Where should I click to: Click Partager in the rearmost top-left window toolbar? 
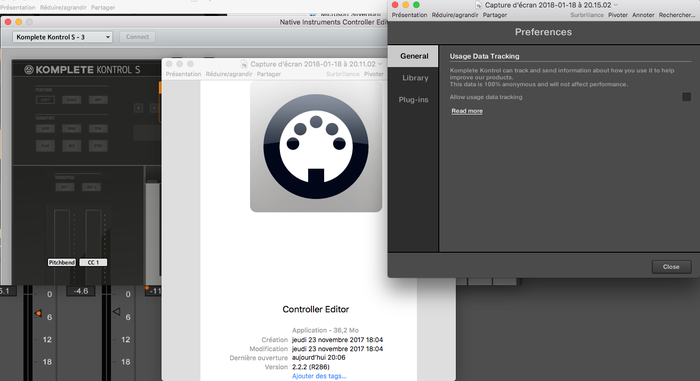(103, 7)
